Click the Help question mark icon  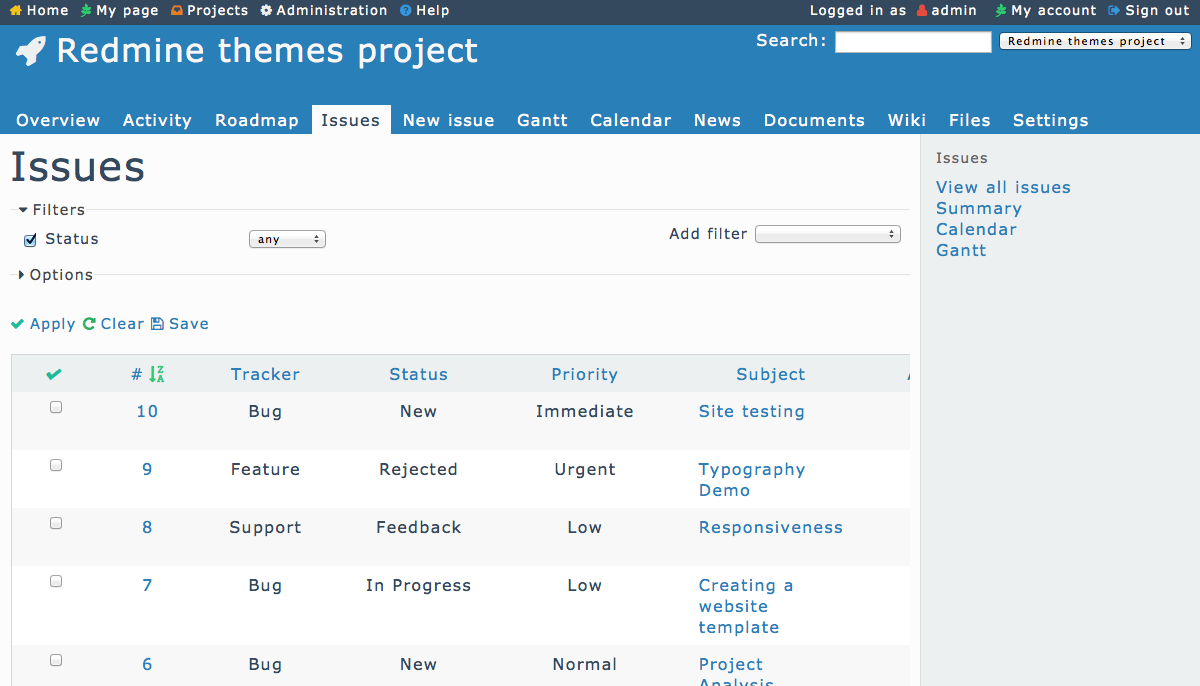click(405, 11)
